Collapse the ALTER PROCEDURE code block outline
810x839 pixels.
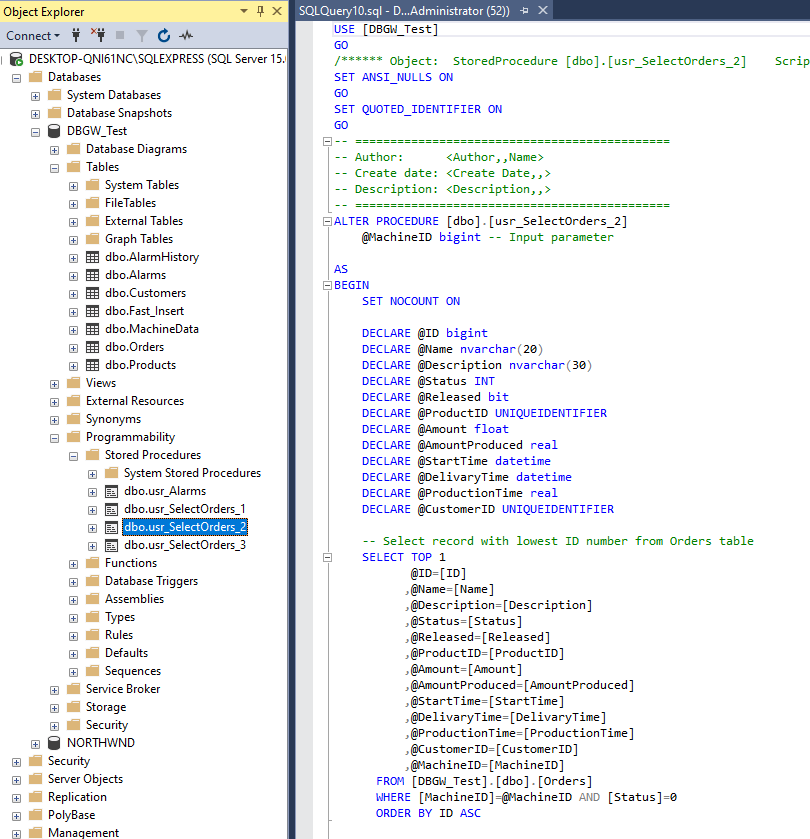point(327,222)
